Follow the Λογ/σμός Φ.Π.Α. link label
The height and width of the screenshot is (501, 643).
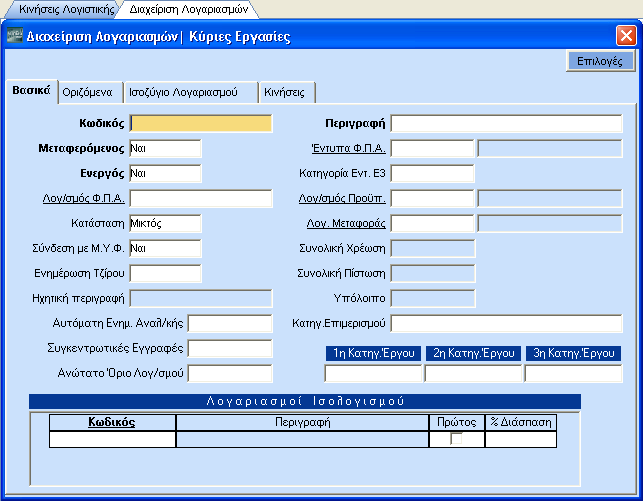click(83, 198)
